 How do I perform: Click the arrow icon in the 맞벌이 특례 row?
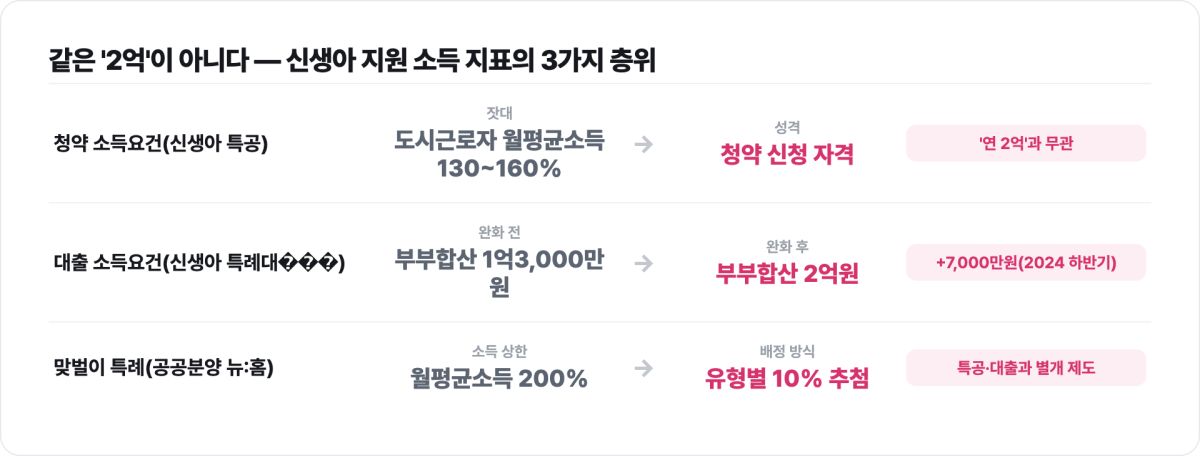point(644,368)
